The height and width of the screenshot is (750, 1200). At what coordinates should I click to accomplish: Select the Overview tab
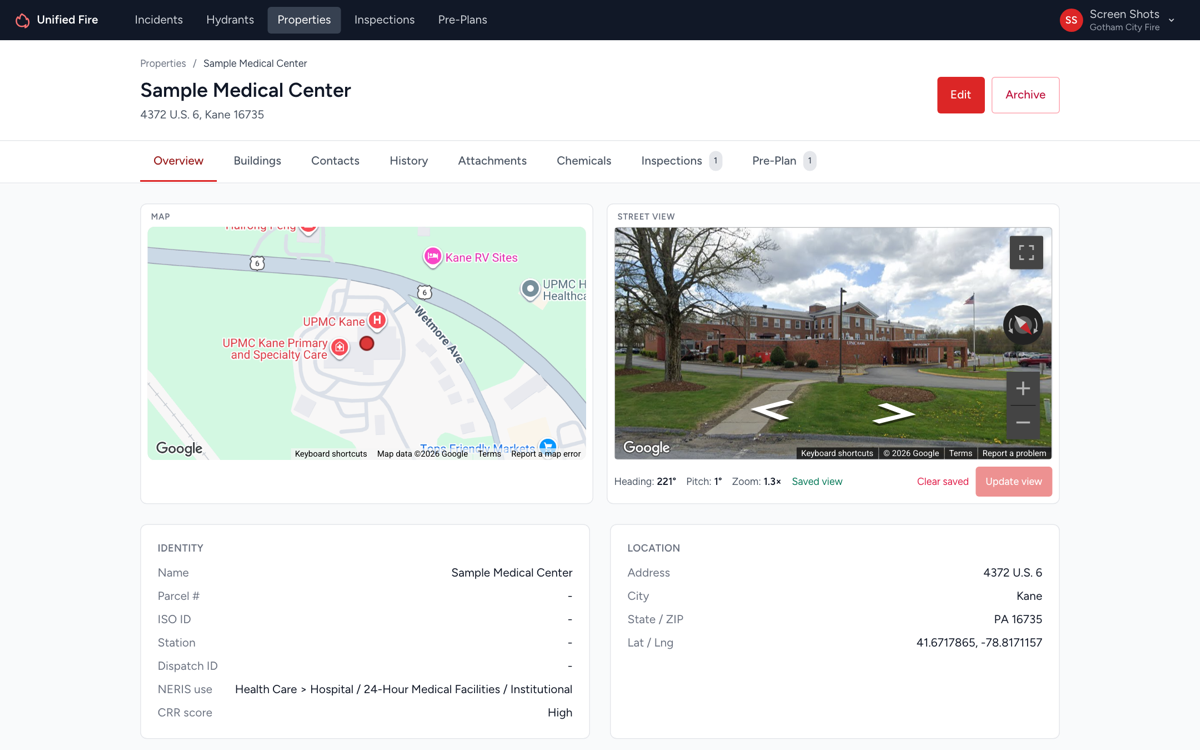click(x=178, y=161)
